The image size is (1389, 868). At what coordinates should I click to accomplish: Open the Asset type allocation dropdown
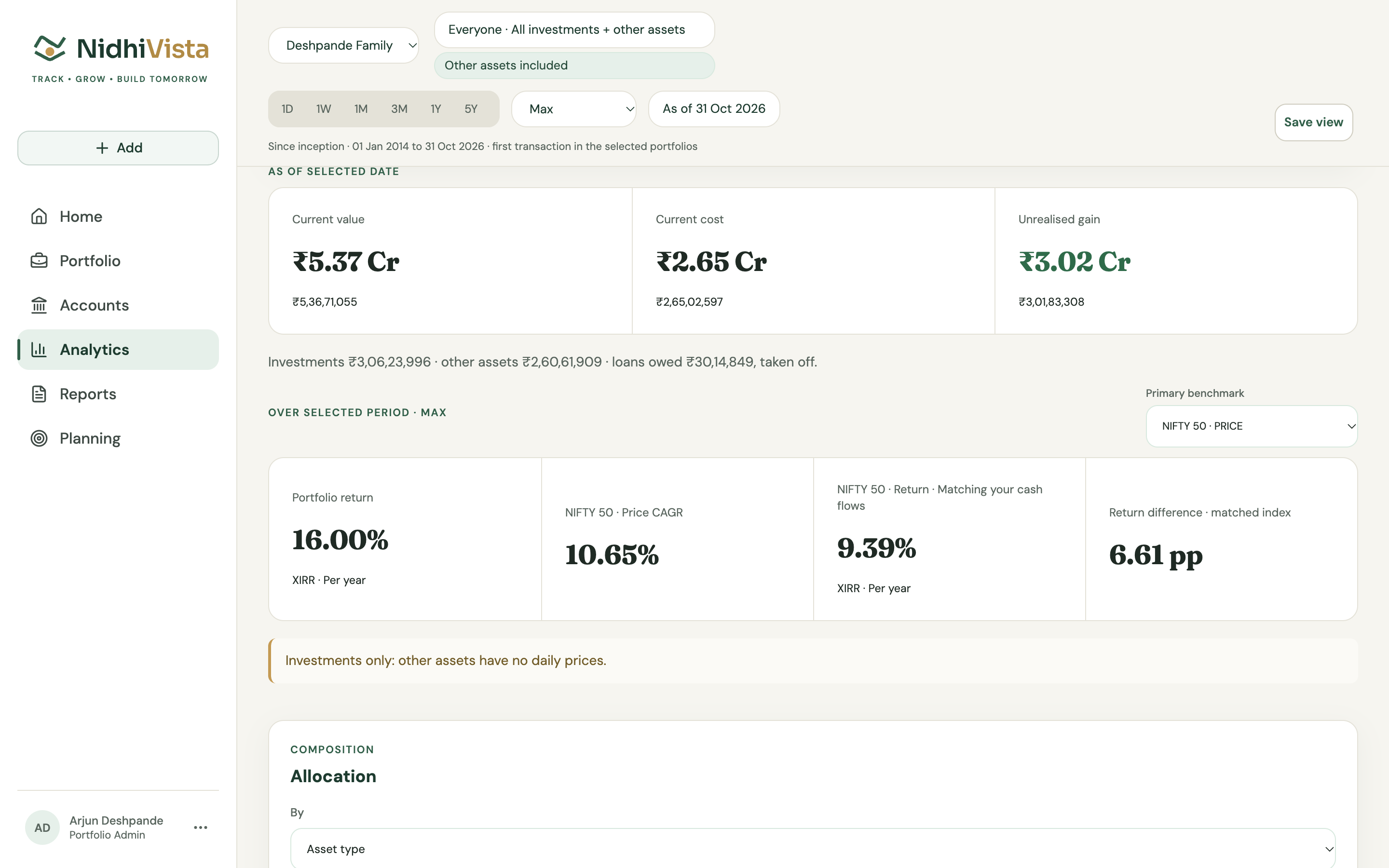813,849
